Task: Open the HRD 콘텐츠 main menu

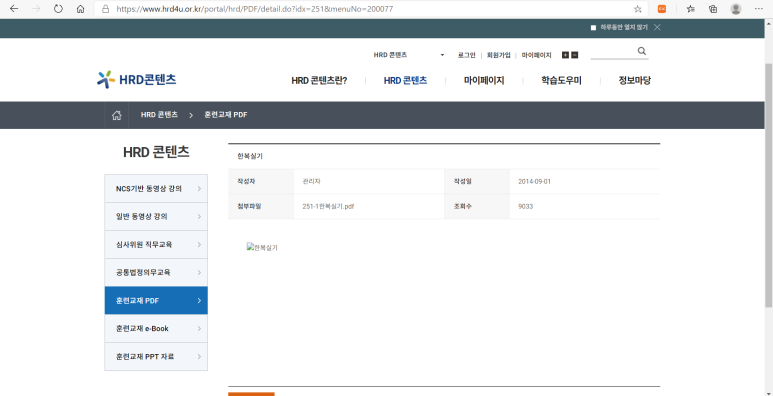Action: (405, 81)
